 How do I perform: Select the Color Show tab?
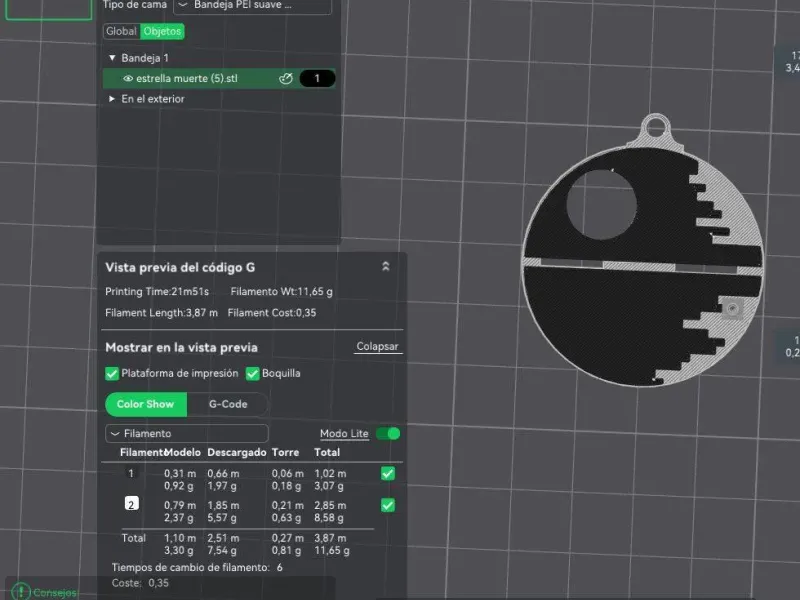click(x=146, y=404)
